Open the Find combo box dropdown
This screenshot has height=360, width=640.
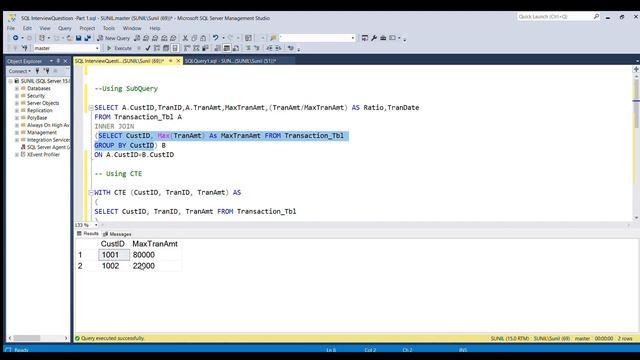coord(353,38)
